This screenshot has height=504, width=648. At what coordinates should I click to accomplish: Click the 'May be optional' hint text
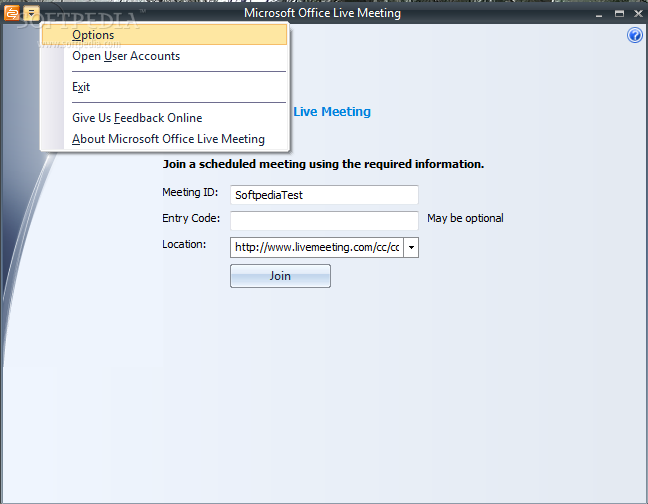(465, 218)
